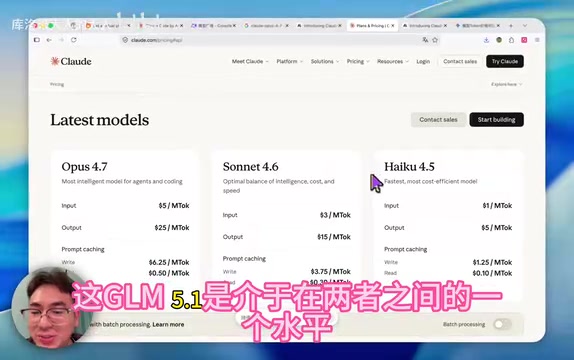The height and width of the screenshot is (360, 574).
Task: Click the Sonnet 4.6 heading
Action: [x=250, y=167]
